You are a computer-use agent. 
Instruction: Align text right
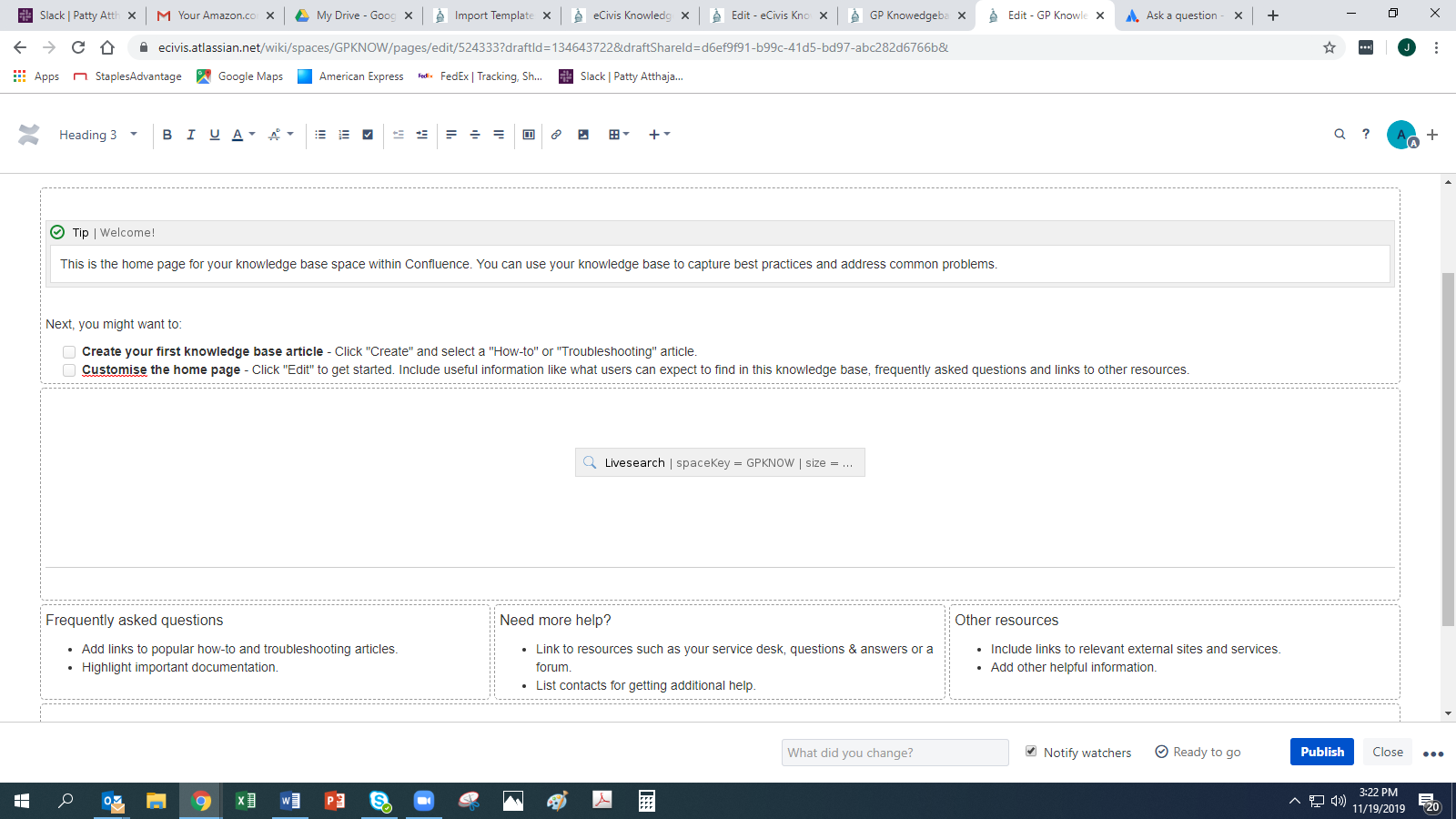(499, 135)
